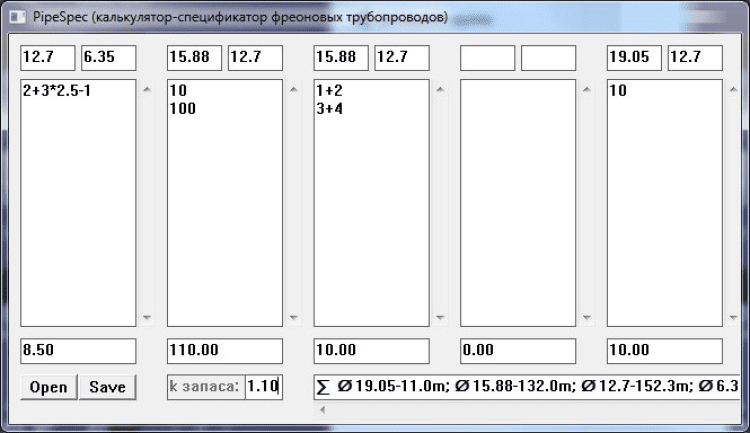Click the Open button
The image size is (750, 433).
49,387
